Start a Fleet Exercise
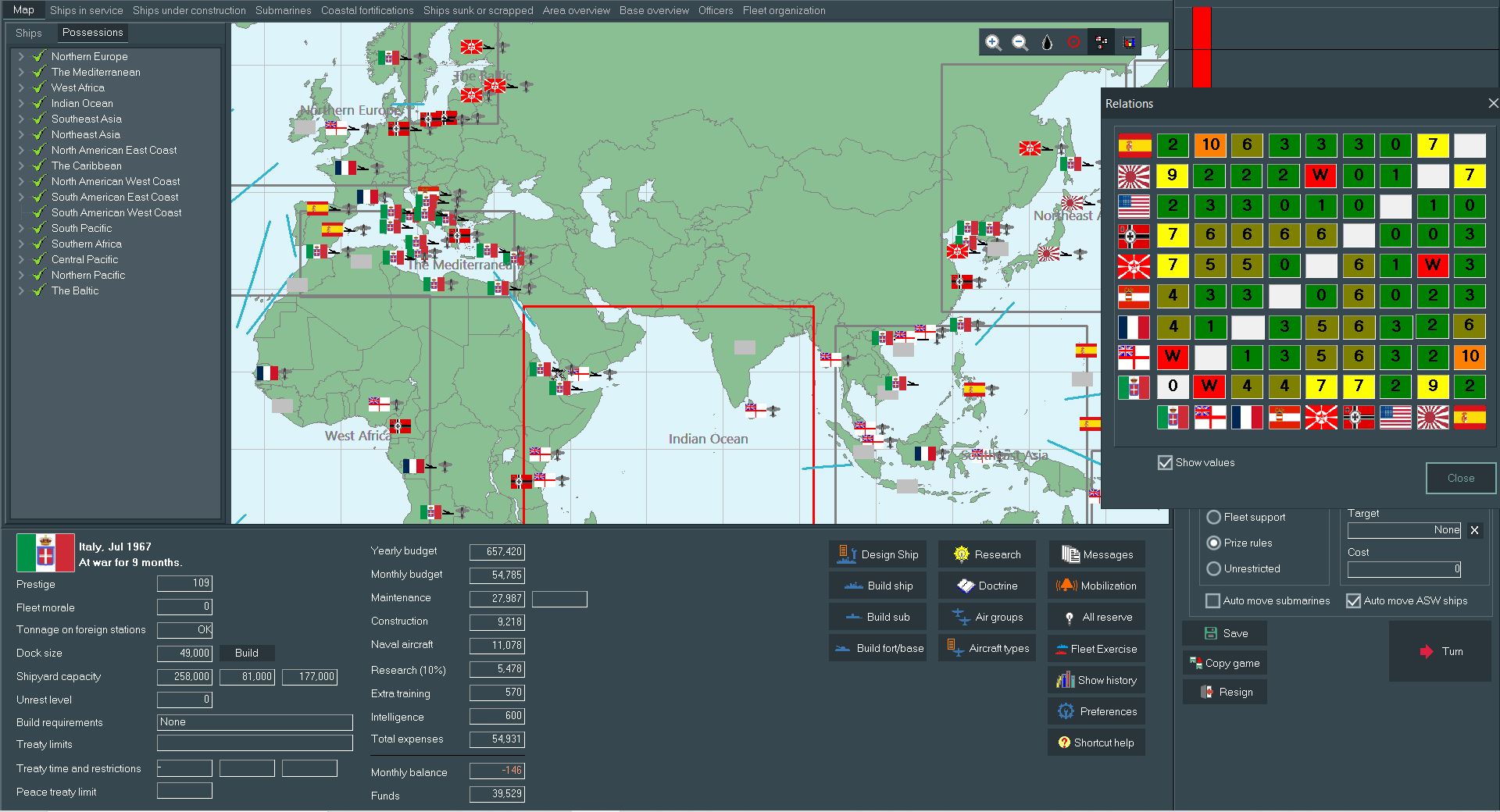Screen dimensions: 1500x812 (1096, 649)
